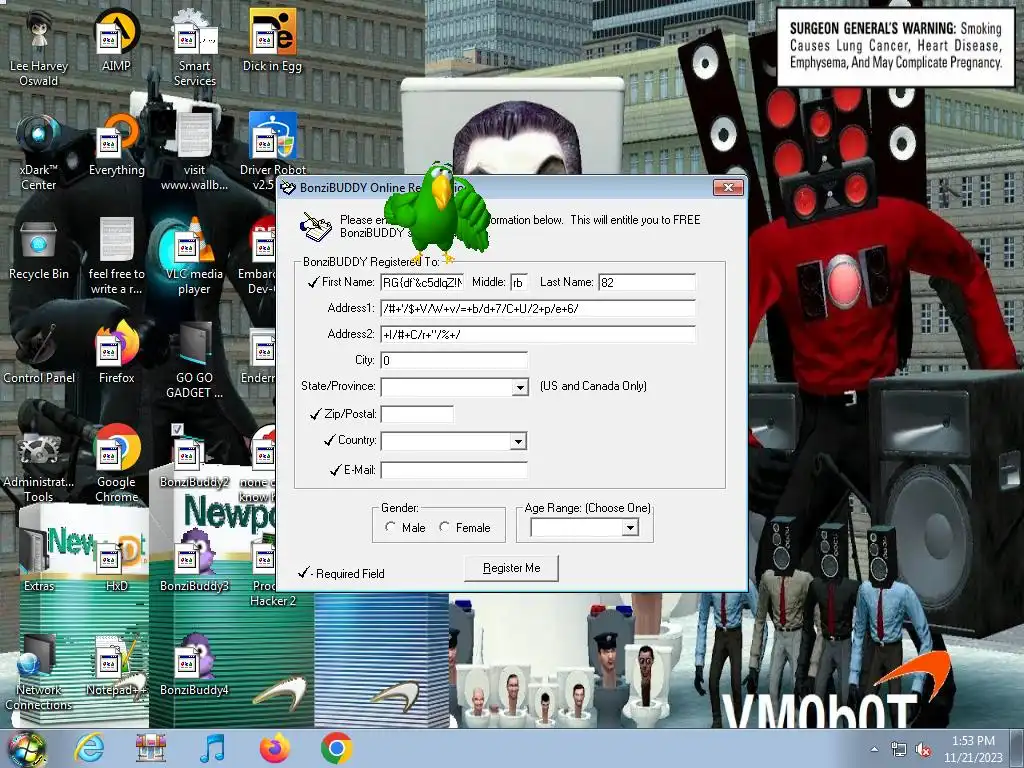Image resolution: width=1024 pixels, height=768 pixels.
Task: Focus the First Name input field
Action: coord(423,282)
